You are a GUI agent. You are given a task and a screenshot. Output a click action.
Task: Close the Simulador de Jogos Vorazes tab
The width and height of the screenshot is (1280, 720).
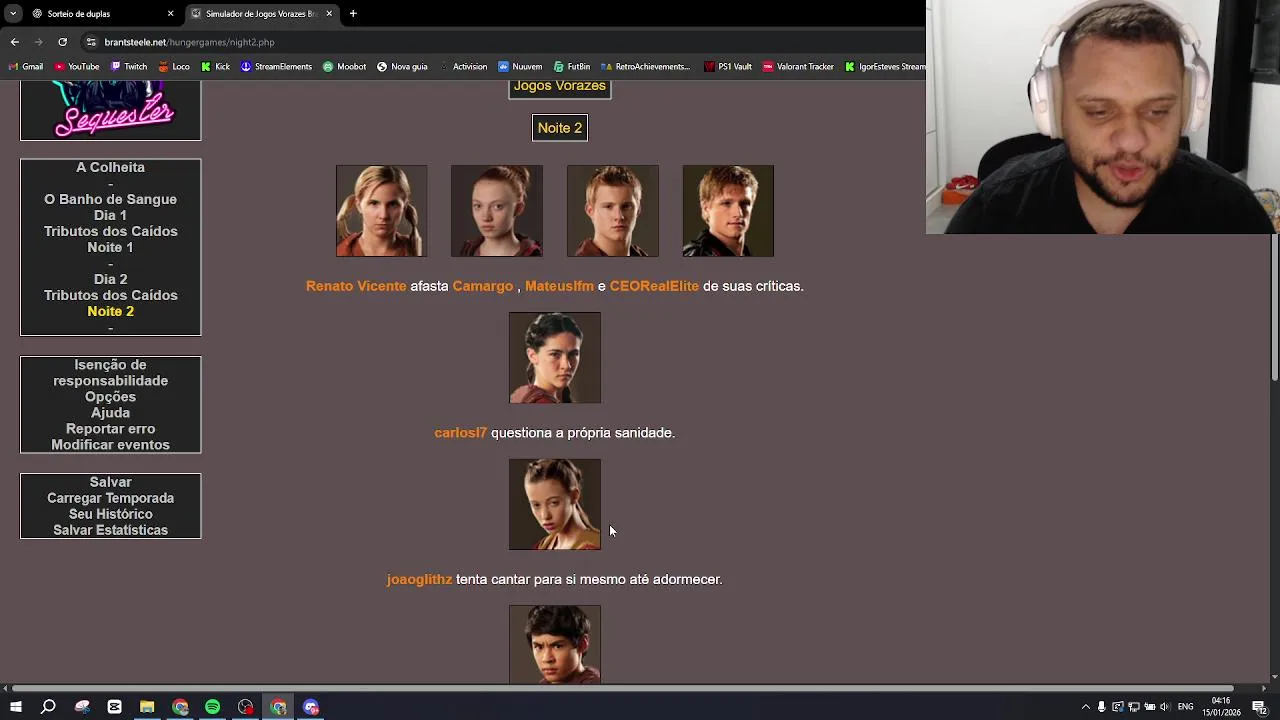click(329, 14)
